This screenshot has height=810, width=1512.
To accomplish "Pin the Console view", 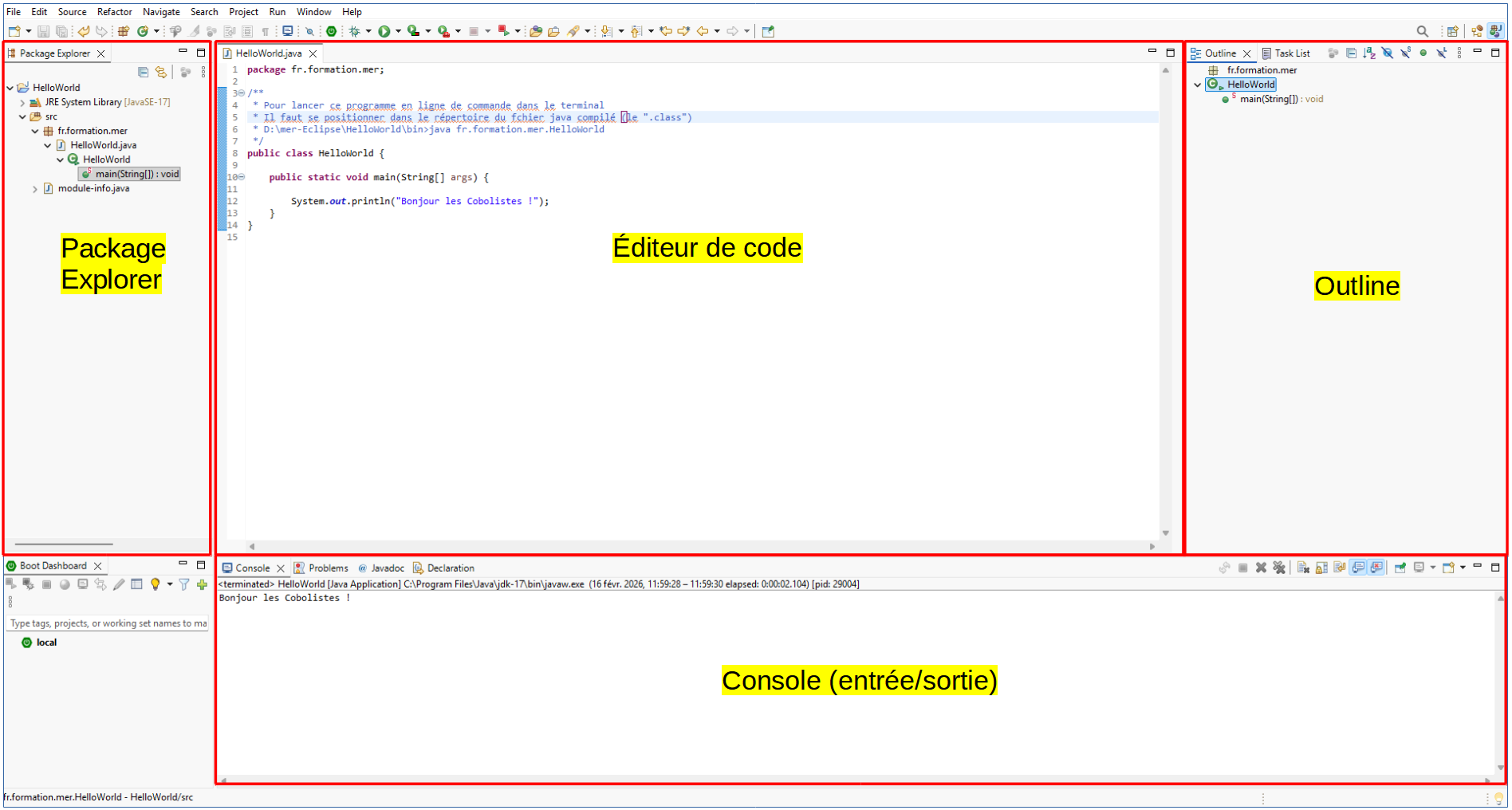I will click(x=1401, y=568).
